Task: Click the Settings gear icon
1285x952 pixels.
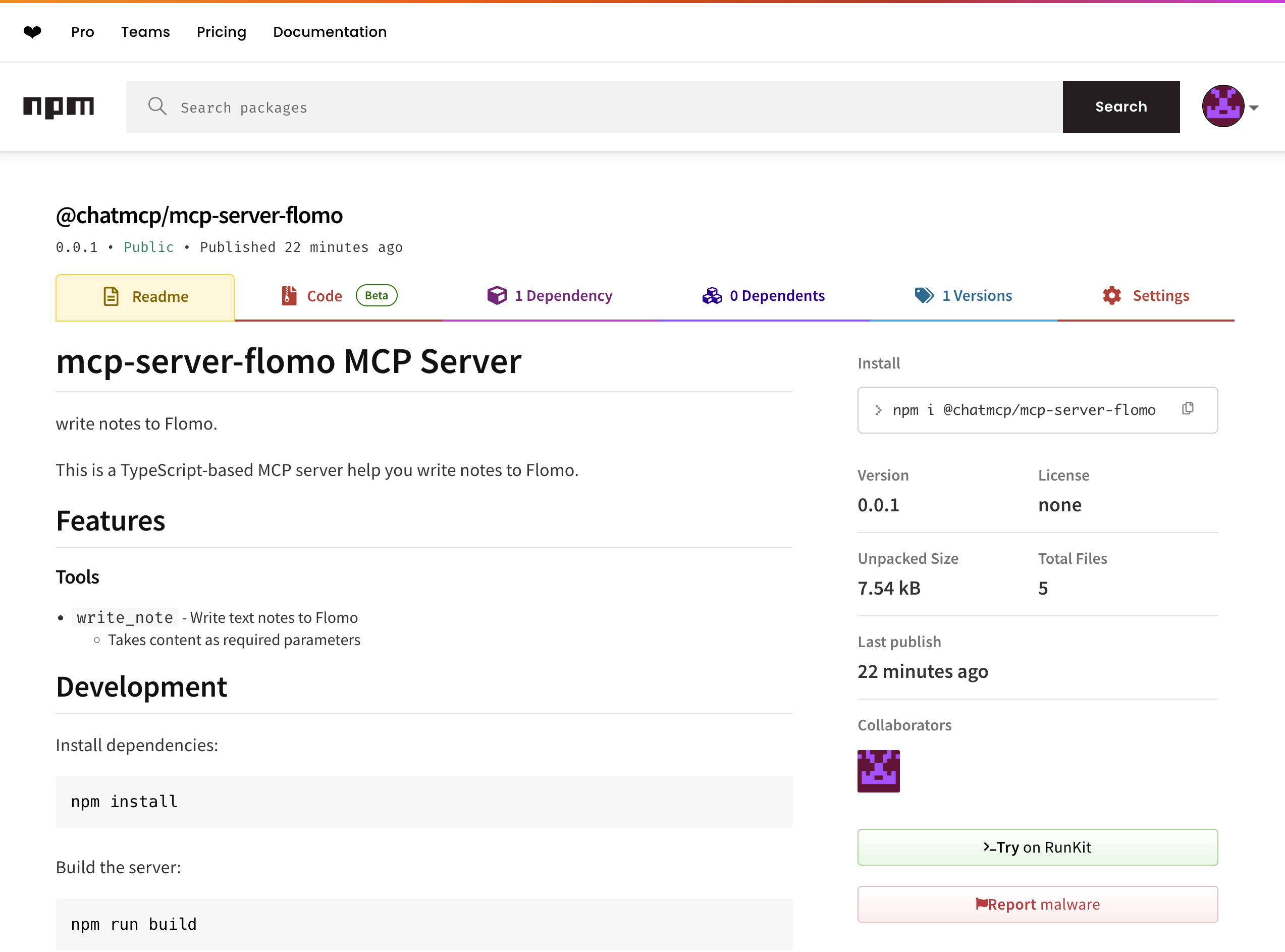Action: (x=1111, y=296)
